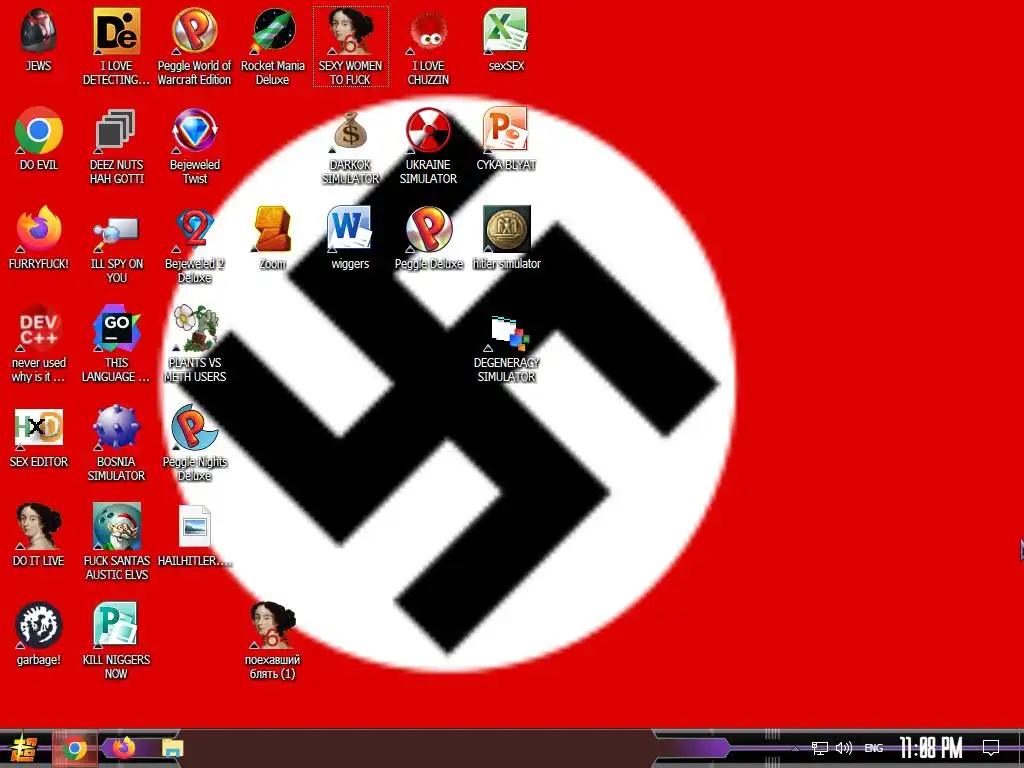Click the "DO EVIL" label text
This screenshot has width=1024, height=768.
(39, 165)
